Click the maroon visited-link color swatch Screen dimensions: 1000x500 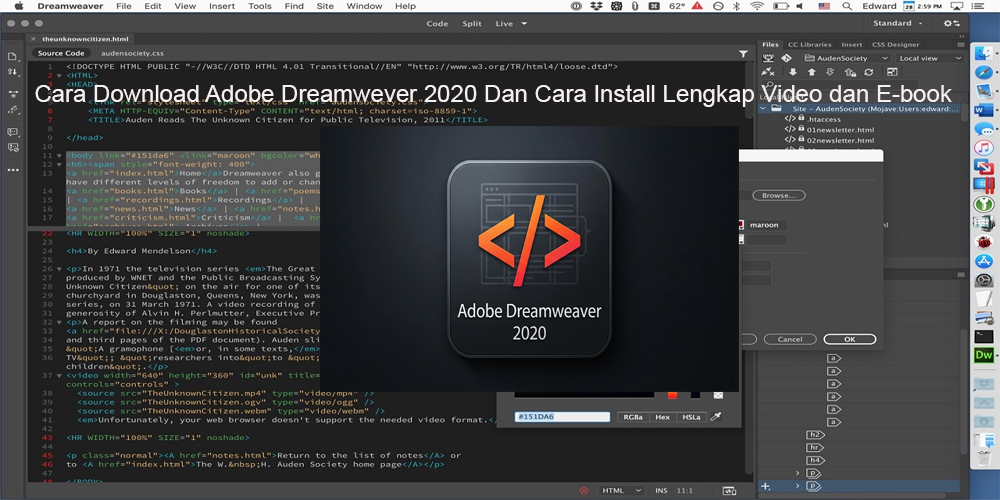tap(740, 225)
